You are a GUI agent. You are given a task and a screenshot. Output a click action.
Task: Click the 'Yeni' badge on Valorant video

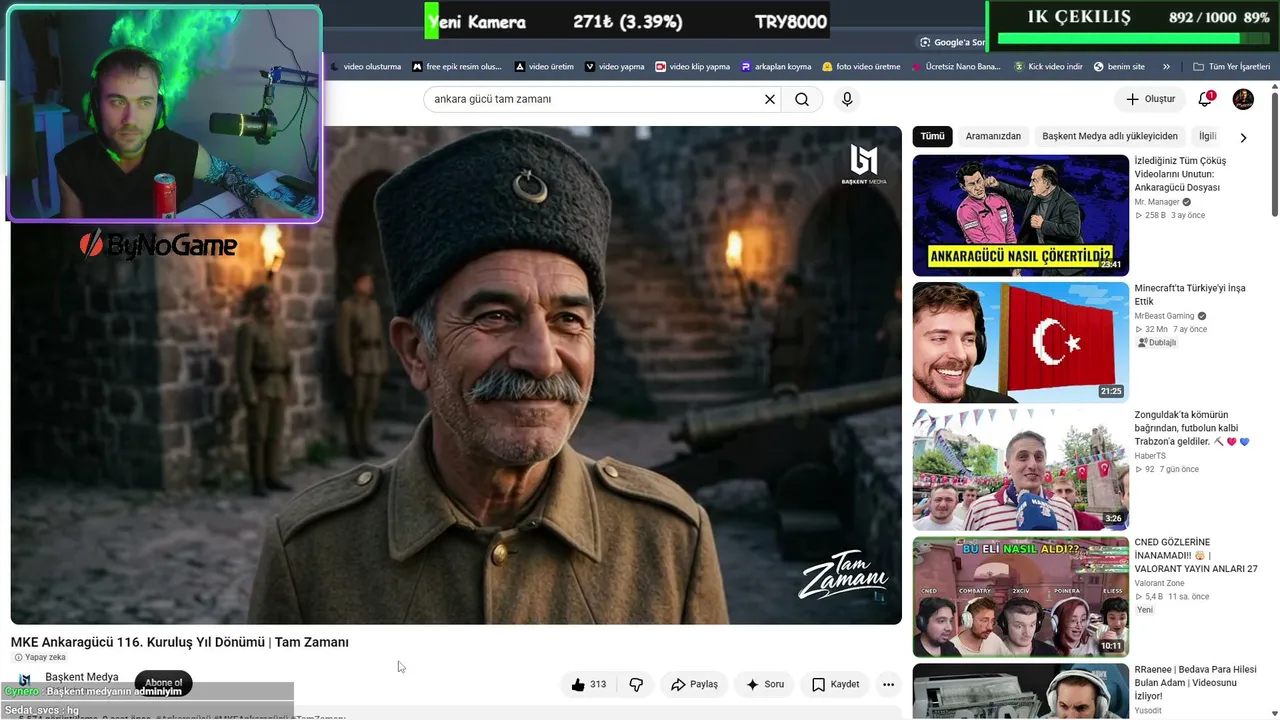coord(1145,610)
